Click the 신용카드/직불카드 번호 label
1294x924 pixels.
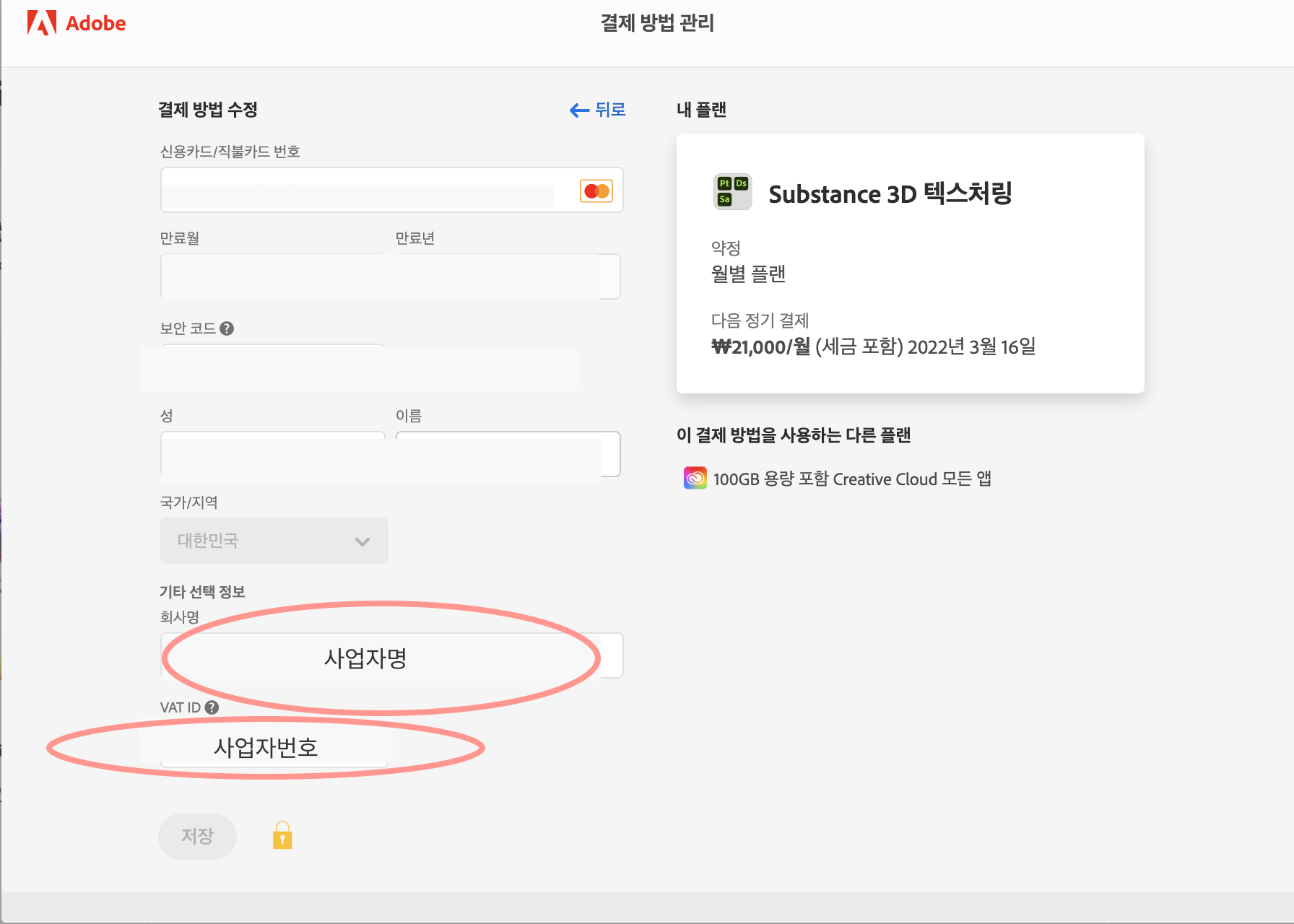coord(230,152)
